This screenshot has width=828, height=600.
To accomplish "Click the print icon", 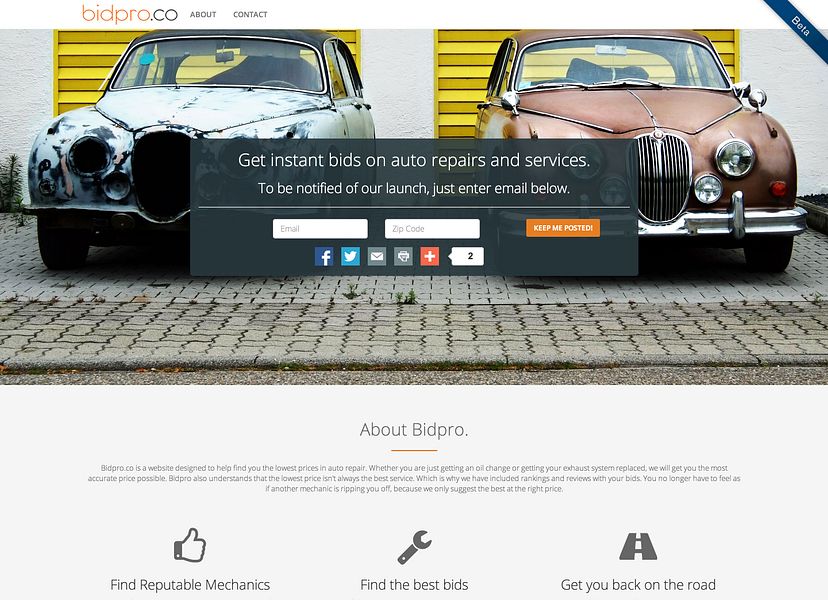I will (x=403, y=257).
